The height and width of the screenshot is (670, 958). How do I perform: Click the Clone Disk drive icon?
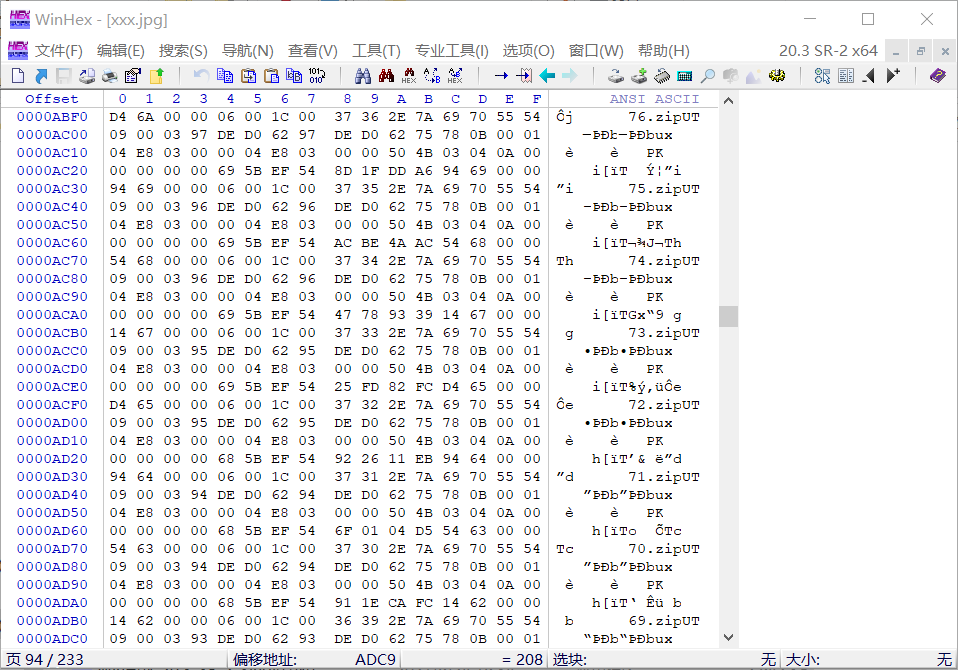click(616, 76)
